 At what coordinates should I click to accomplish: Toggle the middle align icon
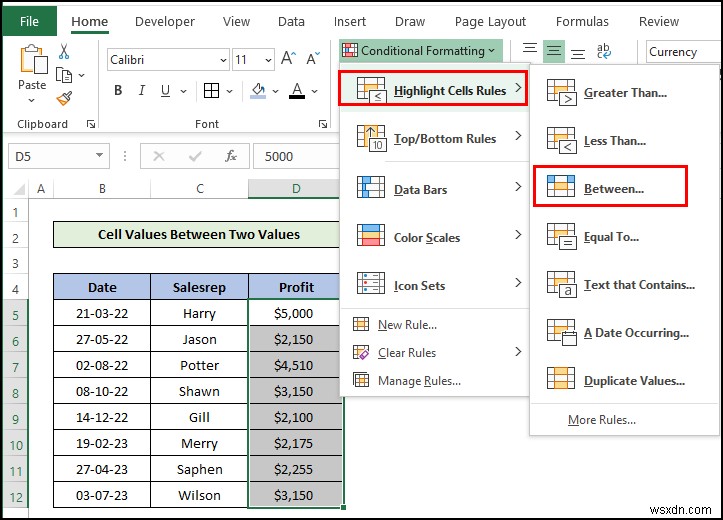[x=554, y=50]
